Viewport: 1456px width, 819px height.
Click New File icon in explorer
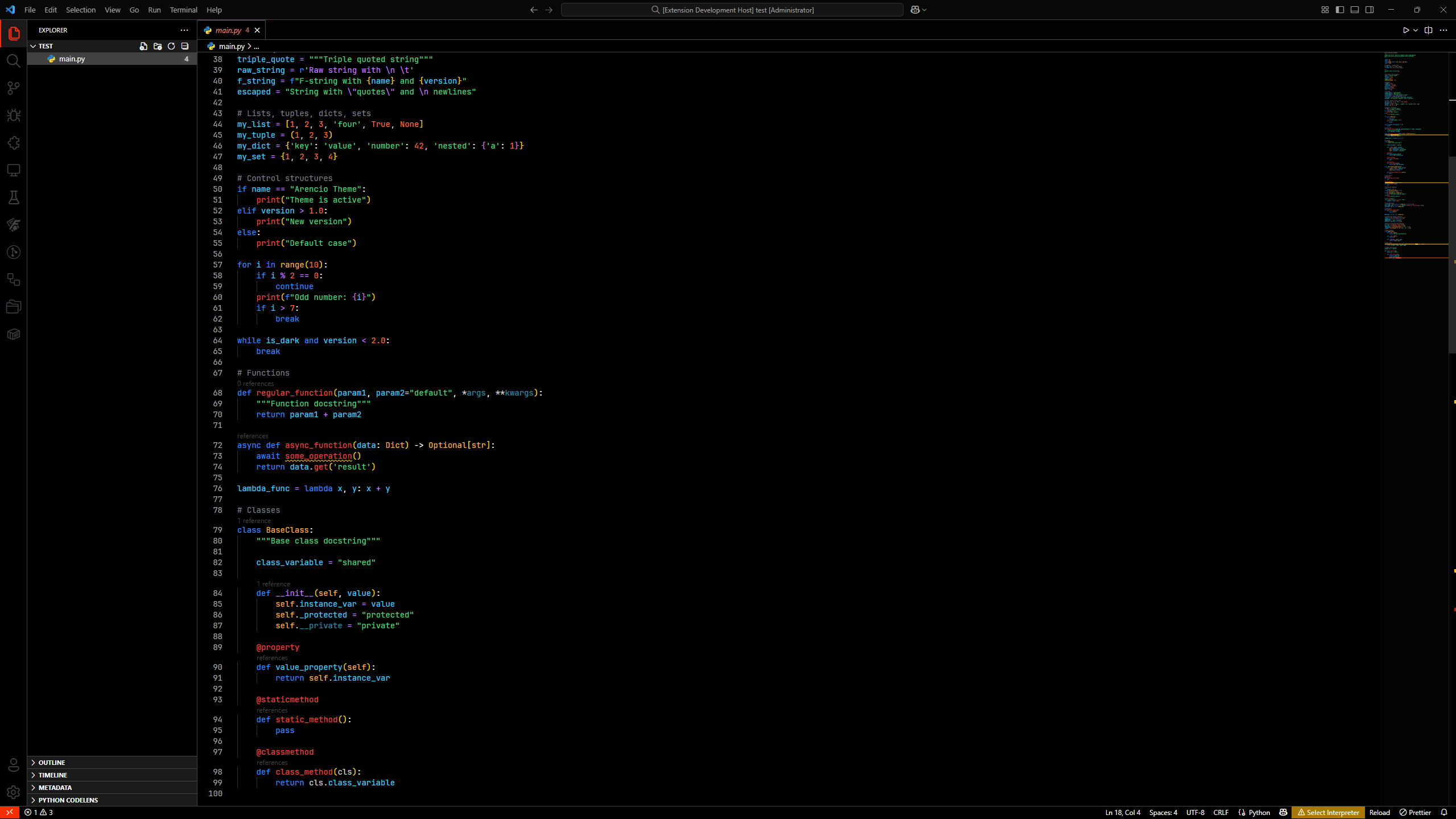click(143, 46)
